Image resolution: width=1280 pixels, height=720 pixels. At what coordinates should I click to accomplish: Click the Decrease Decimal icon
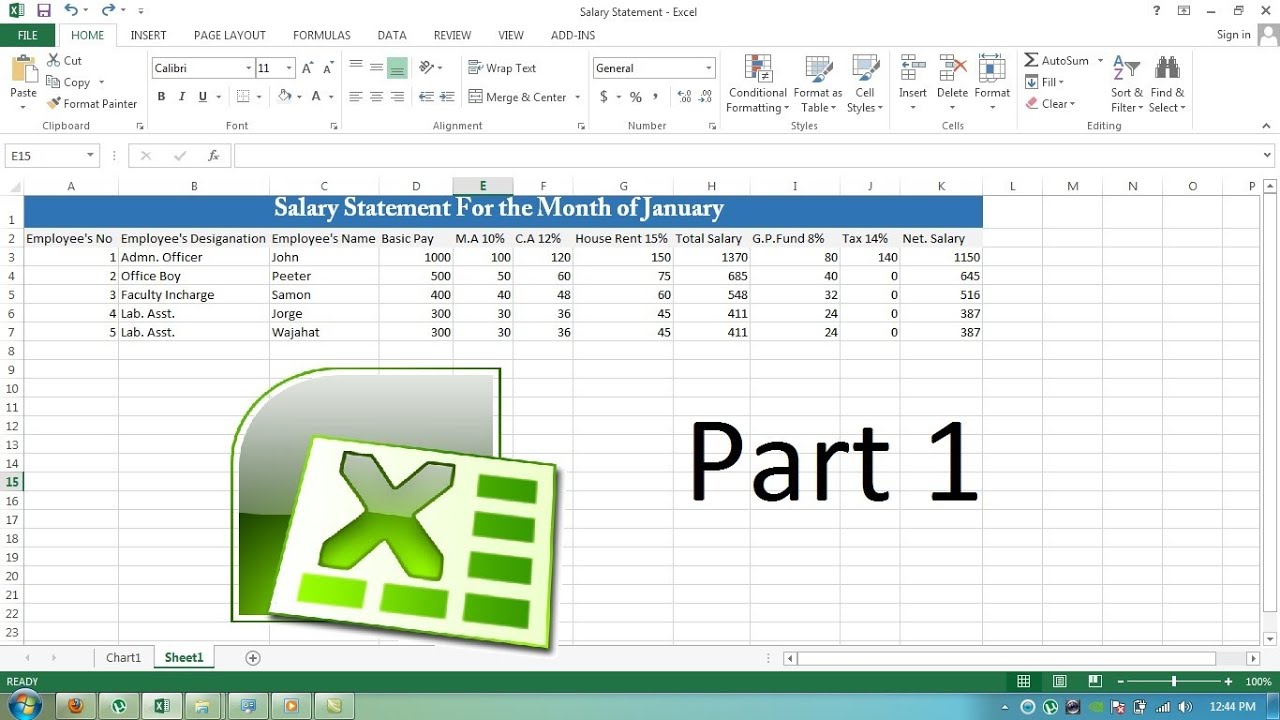[706, 97]
